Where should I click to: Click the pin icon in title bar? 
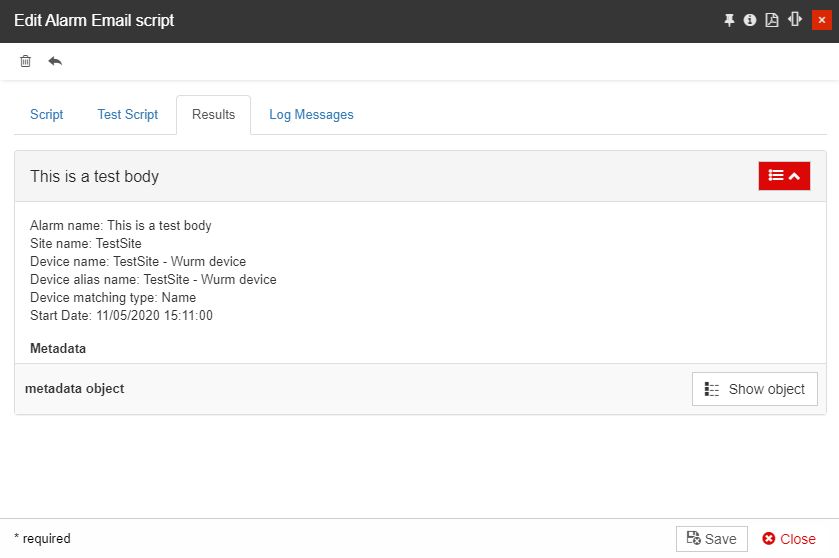click(729, 20)
